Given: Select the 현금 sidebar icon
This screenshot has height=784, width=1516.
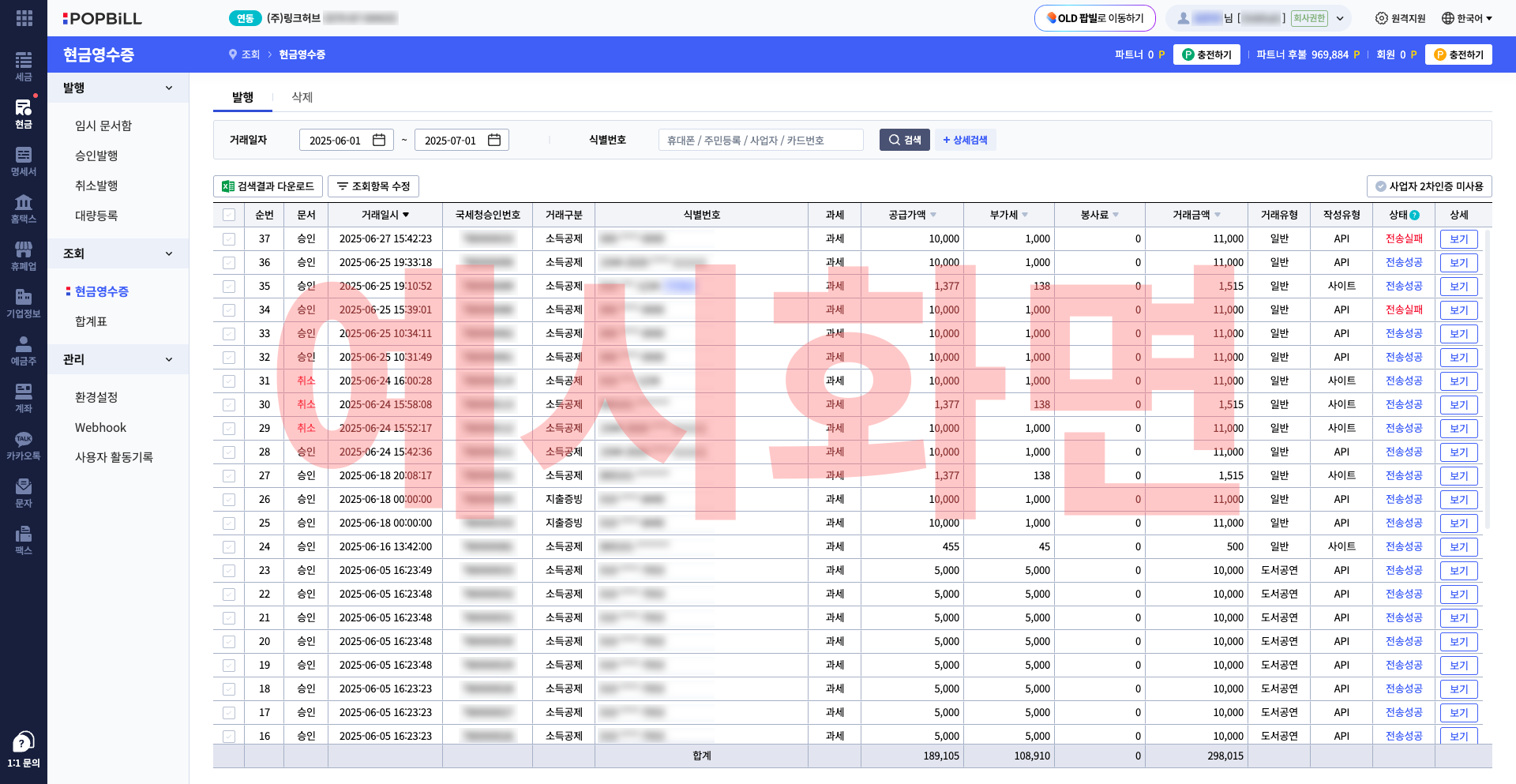Looking at the screenshot, I should (x=24, y=114).
